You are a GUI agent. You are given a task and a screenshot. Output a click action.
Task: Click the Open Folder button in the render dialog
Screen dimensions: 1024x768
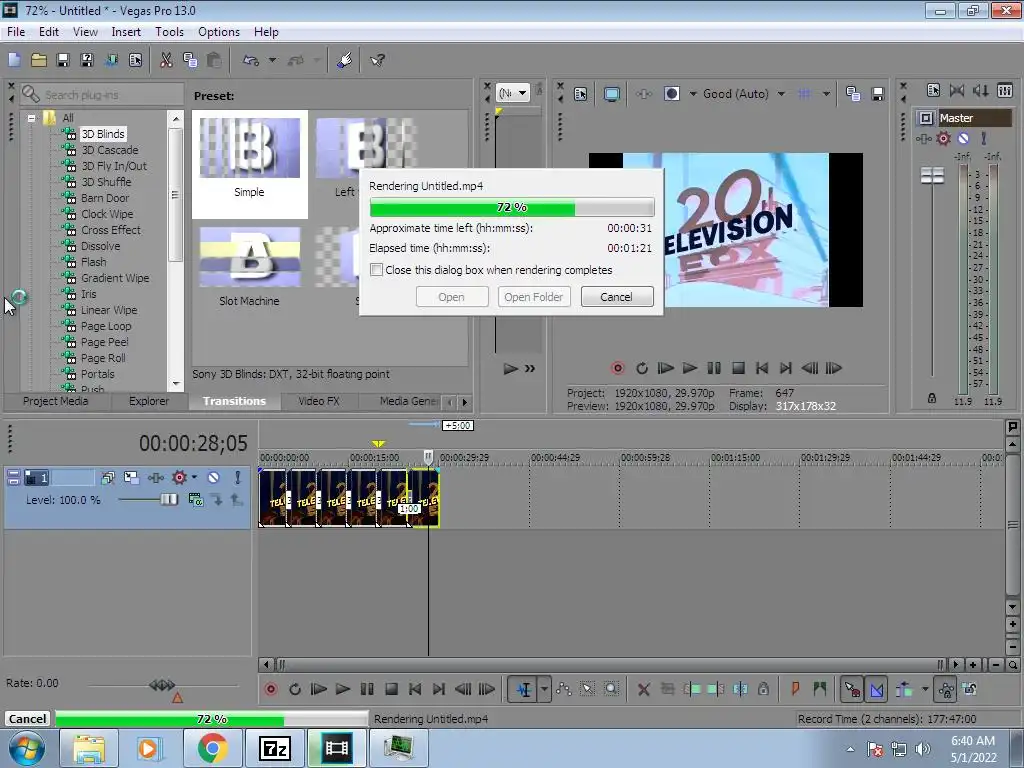pyautogui.click(x=534, y=297)
